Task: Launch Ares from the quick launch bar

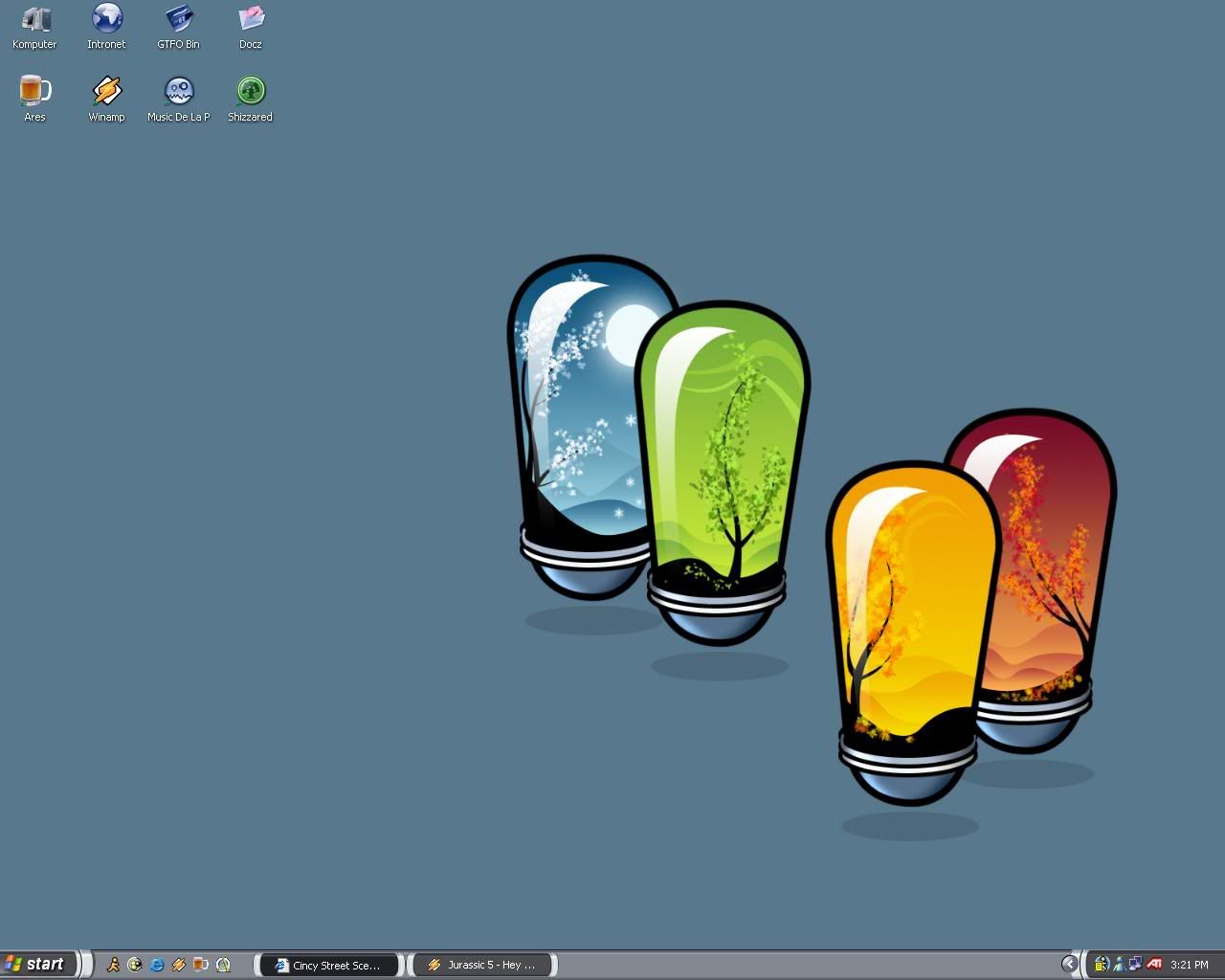Action: point(201,965)
